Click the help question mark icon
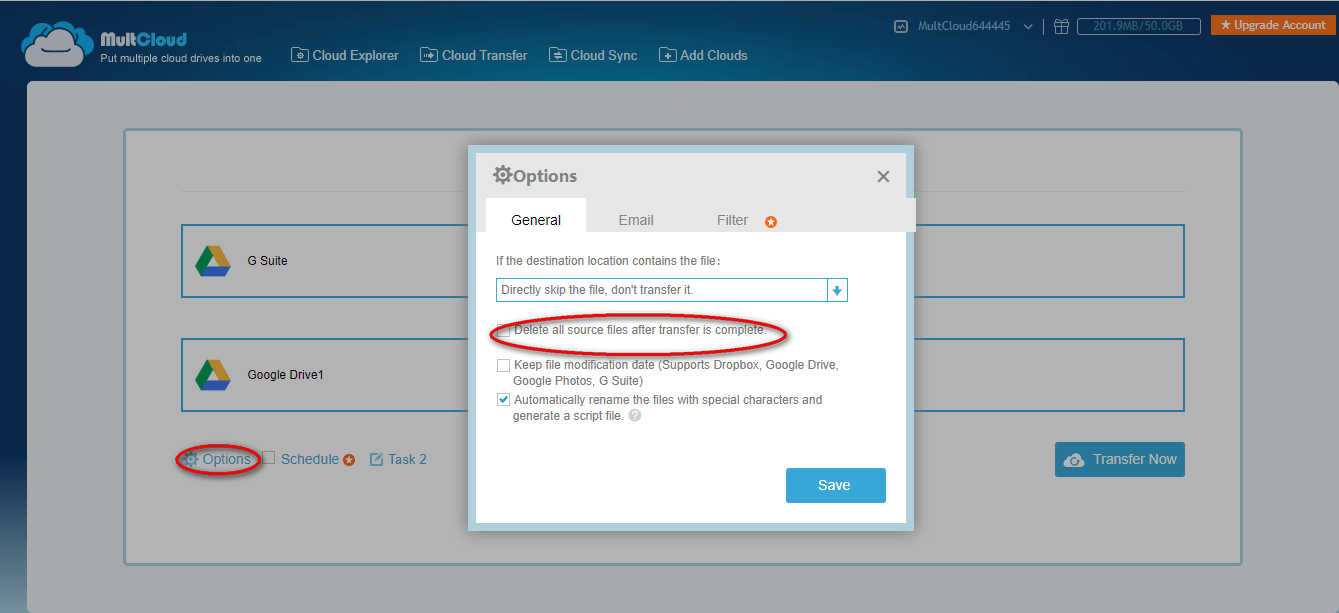 tap(635, 416)
